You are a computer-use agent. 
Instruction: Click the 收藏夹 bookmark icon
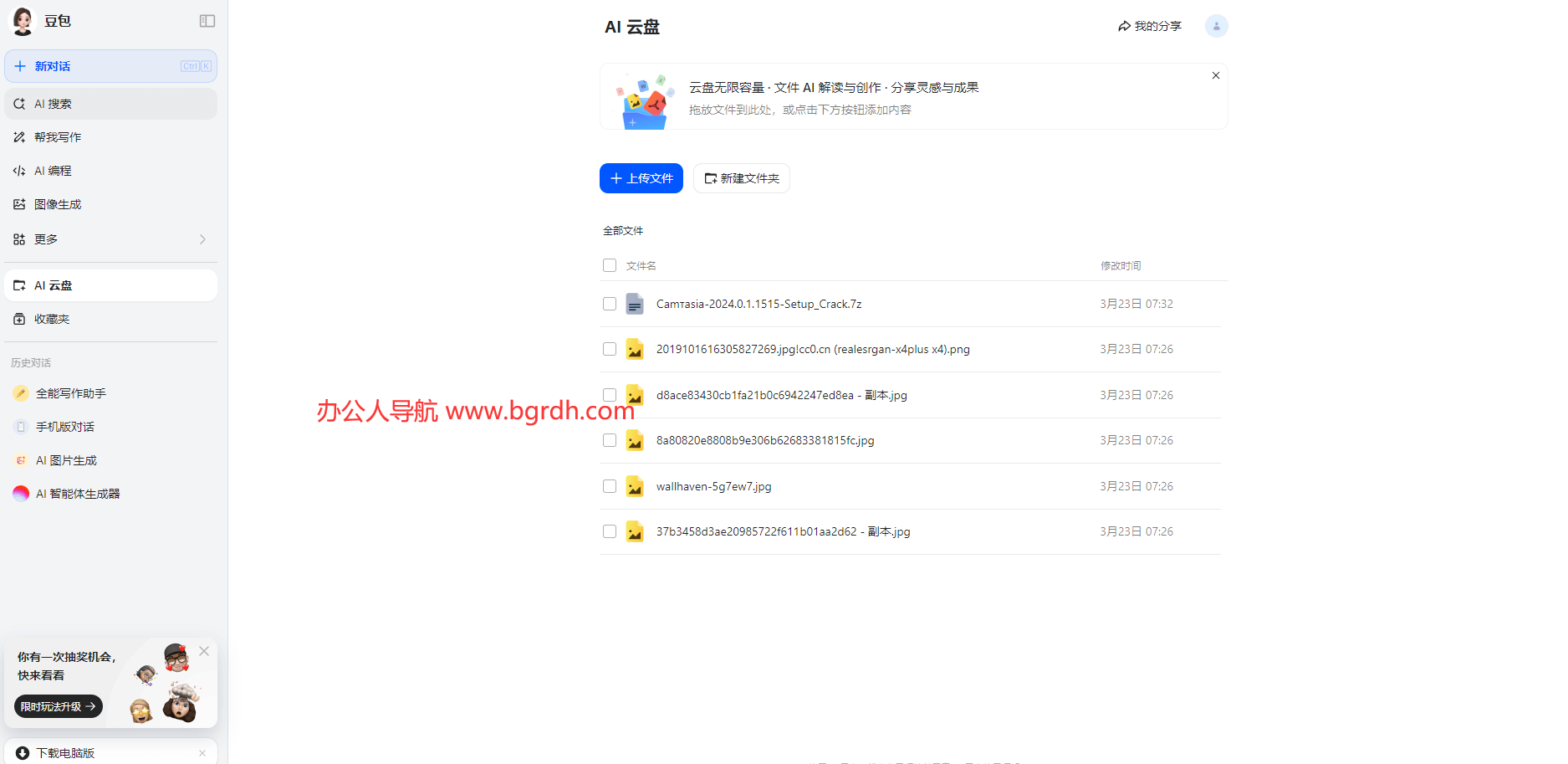[x=19, y=319]
